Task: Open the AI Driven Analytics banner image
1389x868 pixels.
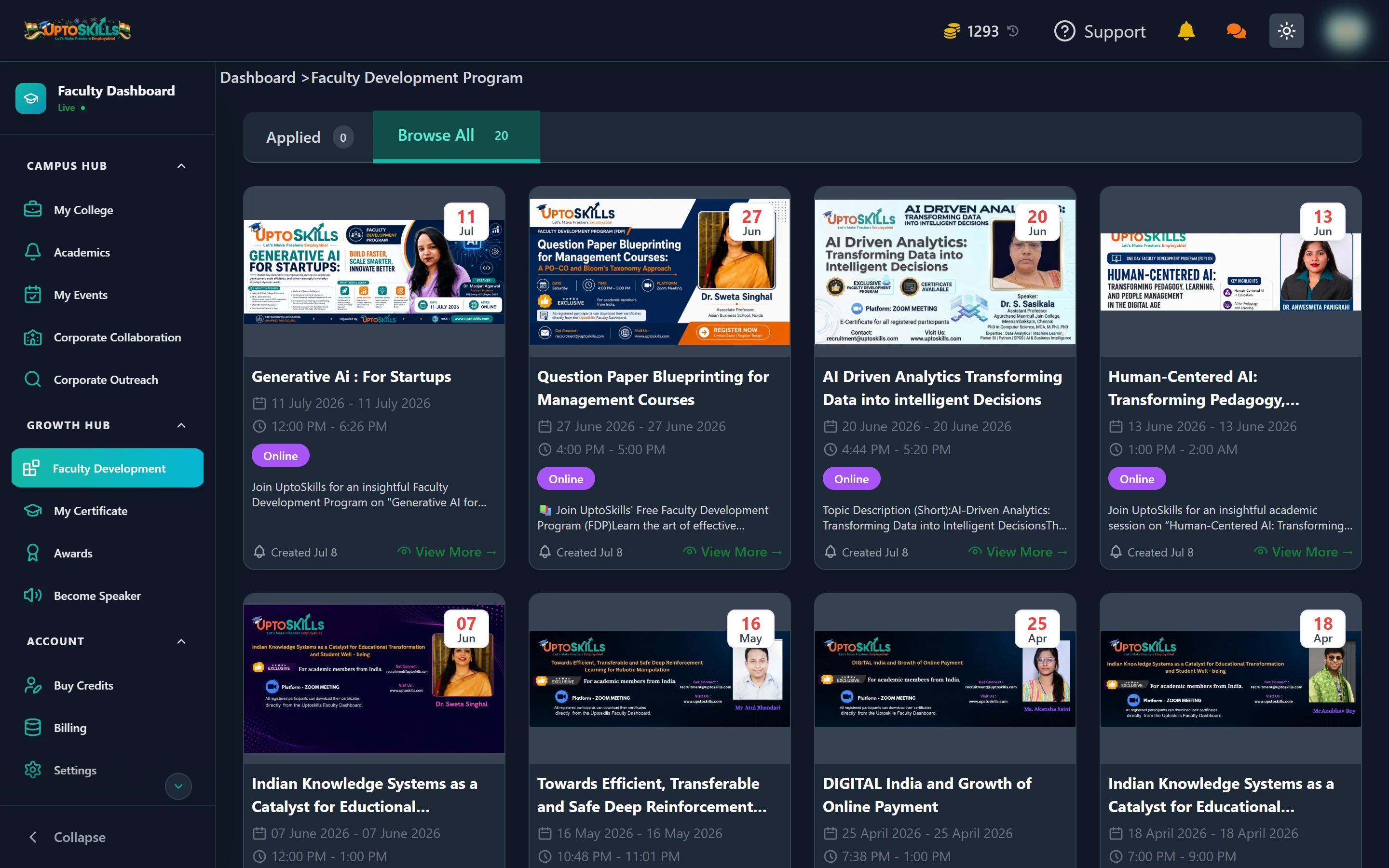Action: [945, 272]
